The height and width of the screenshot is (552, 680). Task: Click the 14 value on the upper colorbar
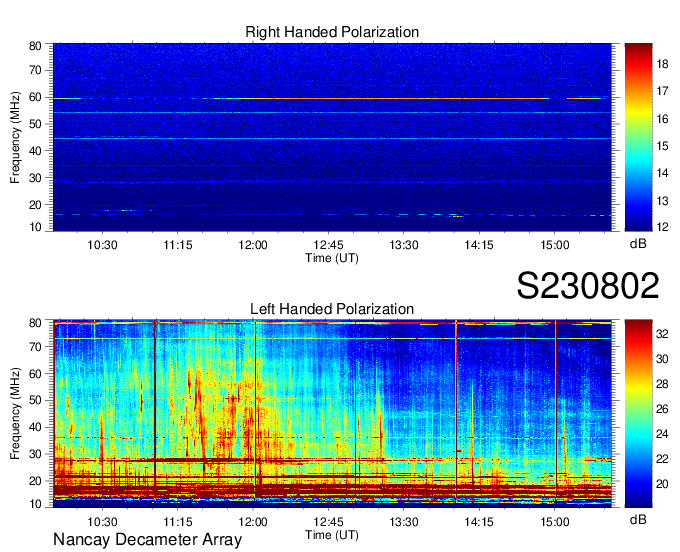pyautogui.click(x=662, y=173)
